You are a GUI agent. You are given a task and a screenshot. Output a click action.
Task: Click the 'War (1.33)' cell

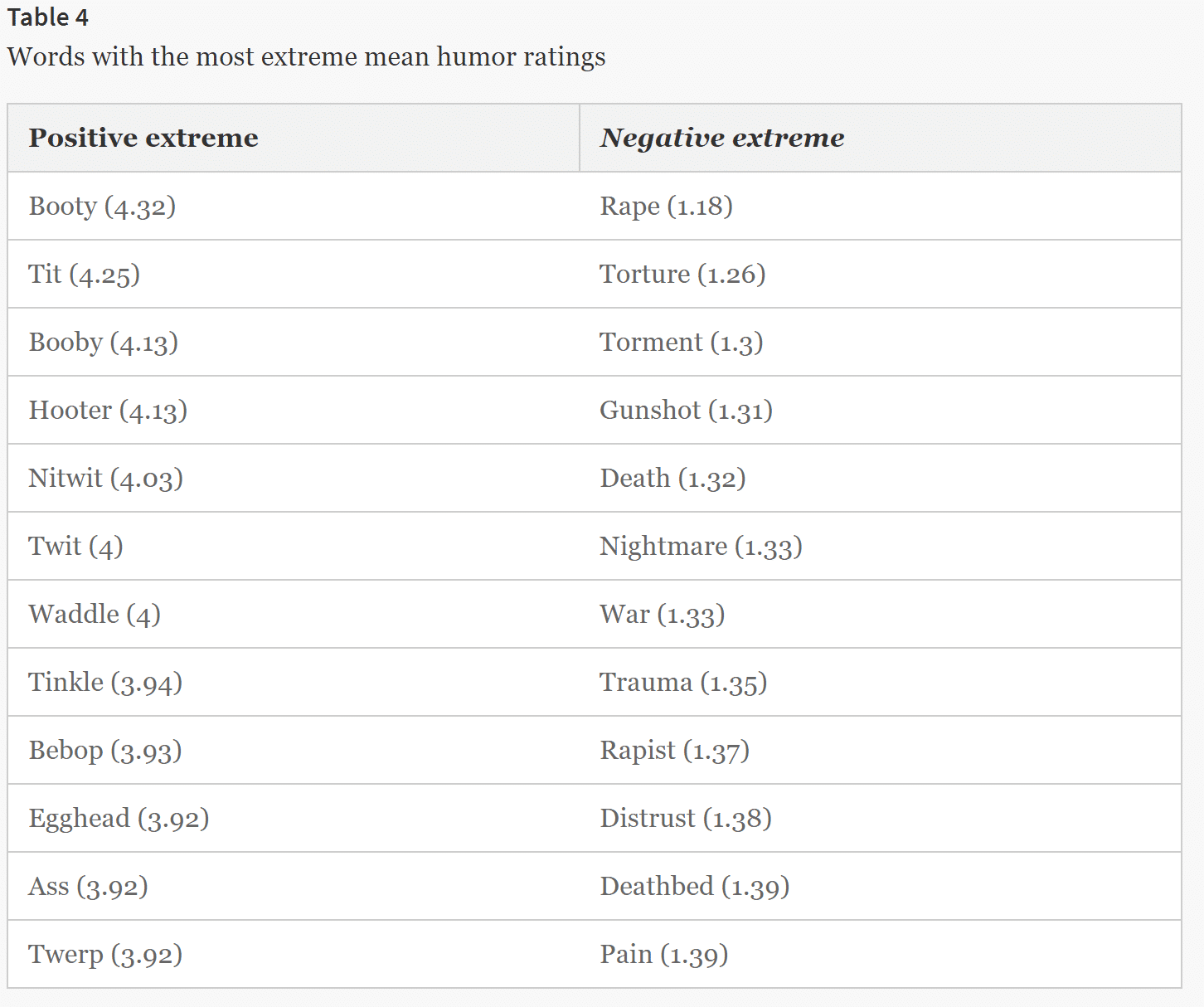(x=662, y=615)
